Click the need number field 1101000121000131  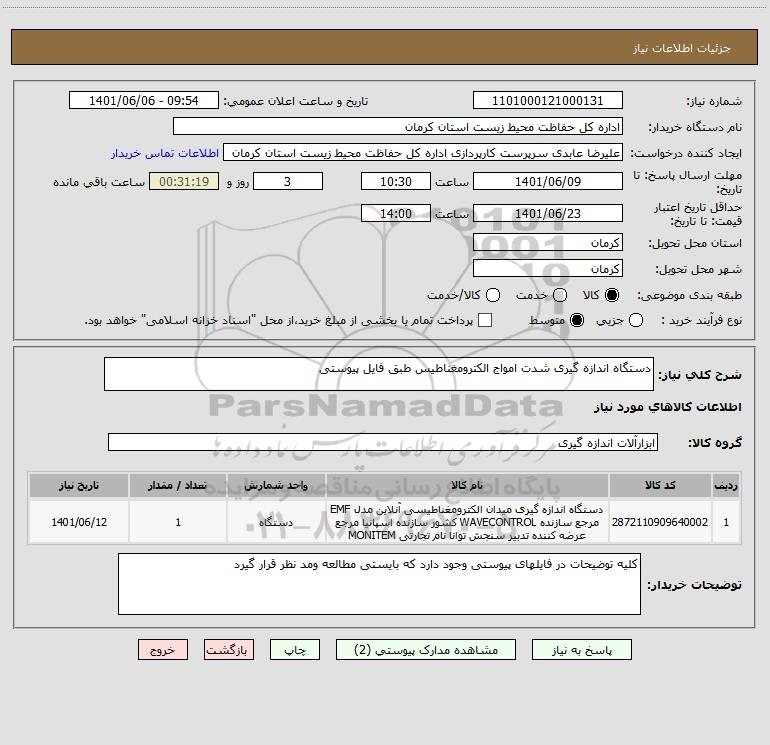point(548,101)
